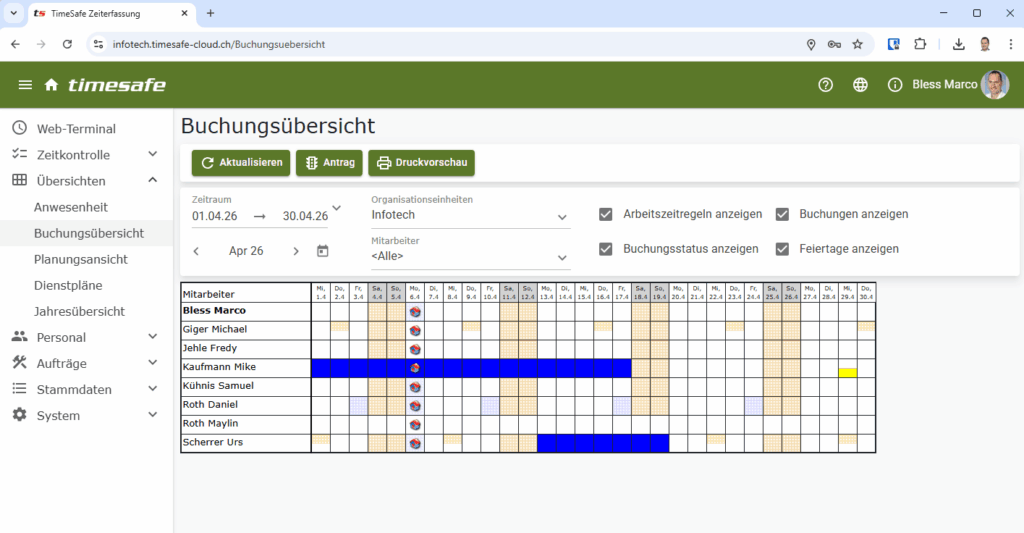The image size is (1024, 533).
Task: Click the Druckvorschau button
Action: pos(421,163)
